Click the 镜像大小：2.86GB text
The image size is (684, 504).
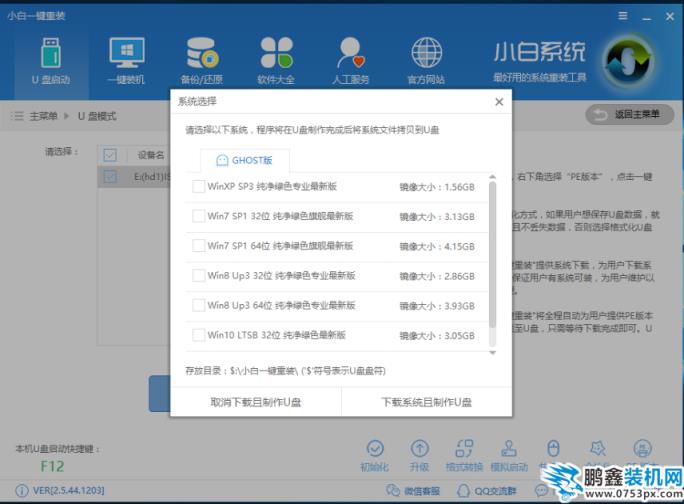[x=437, y=276]
